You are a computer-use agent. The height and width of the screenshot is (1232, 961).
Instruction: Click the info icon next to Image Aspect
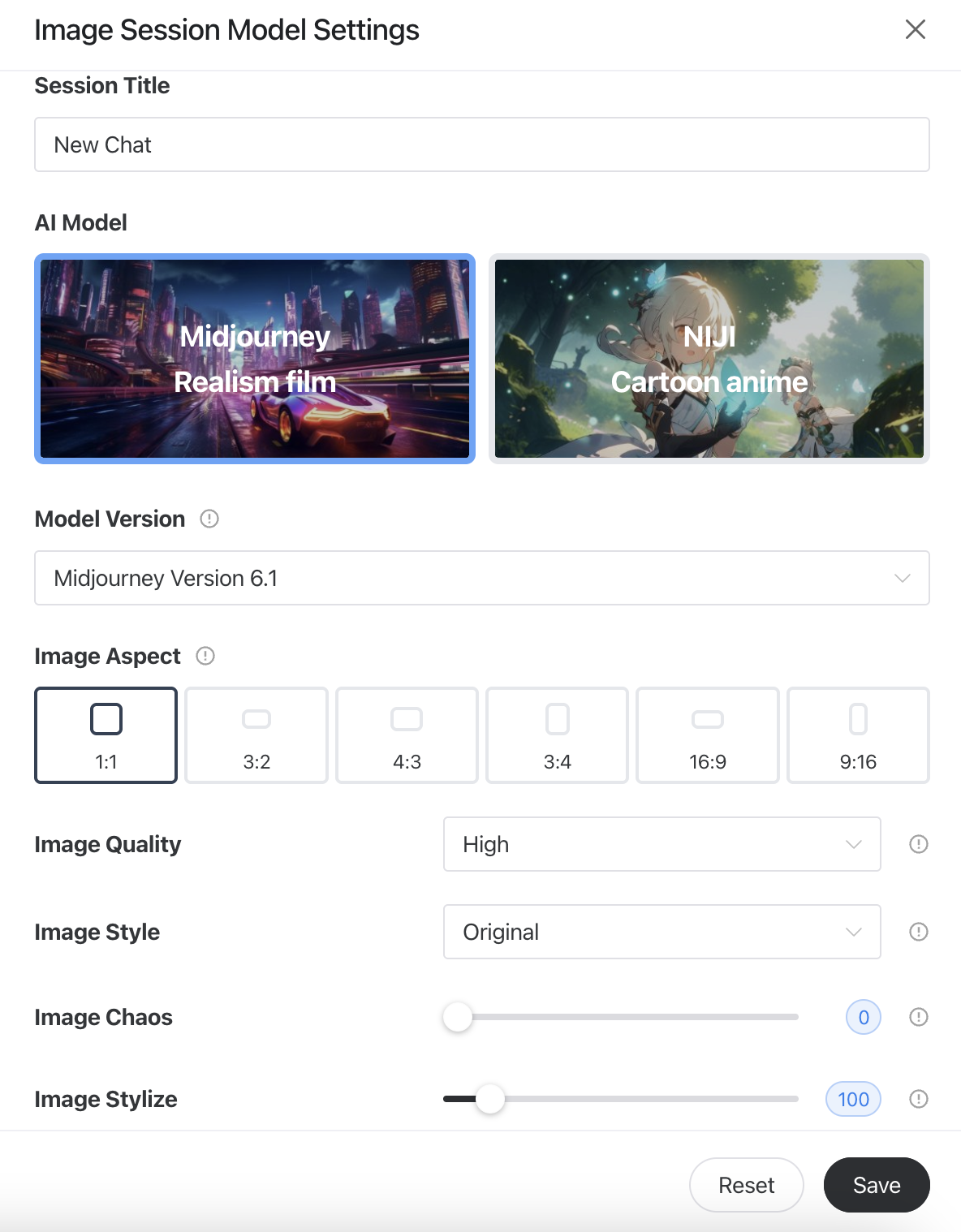click(x=205, y=656)
